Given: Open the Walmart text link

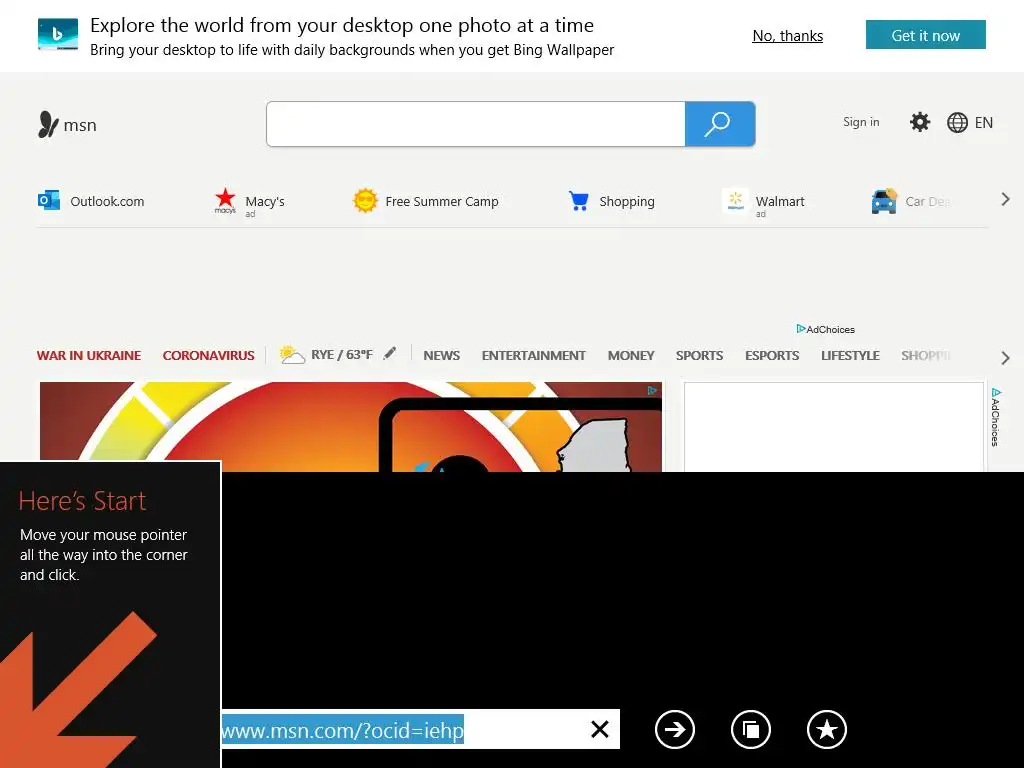Looking at the screenshot, I should point(780,201).
